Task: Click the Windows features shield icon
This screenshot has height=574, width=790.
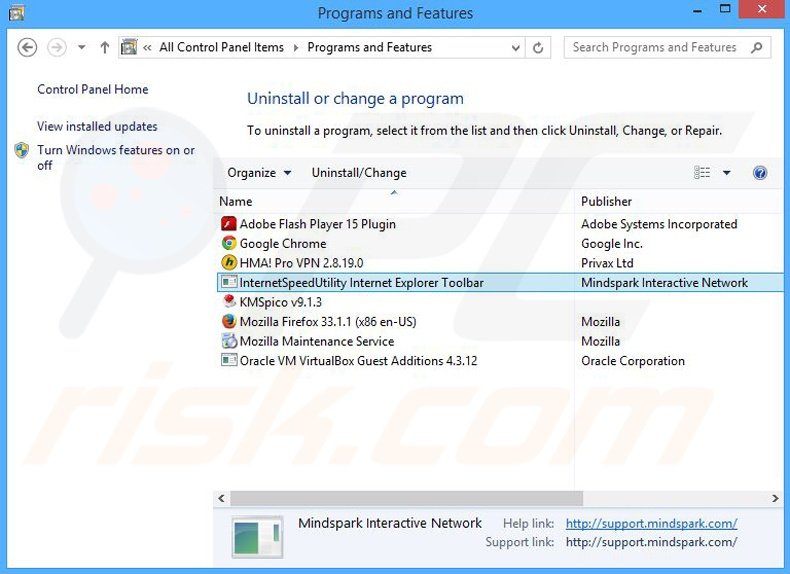Action: [22, 150]
